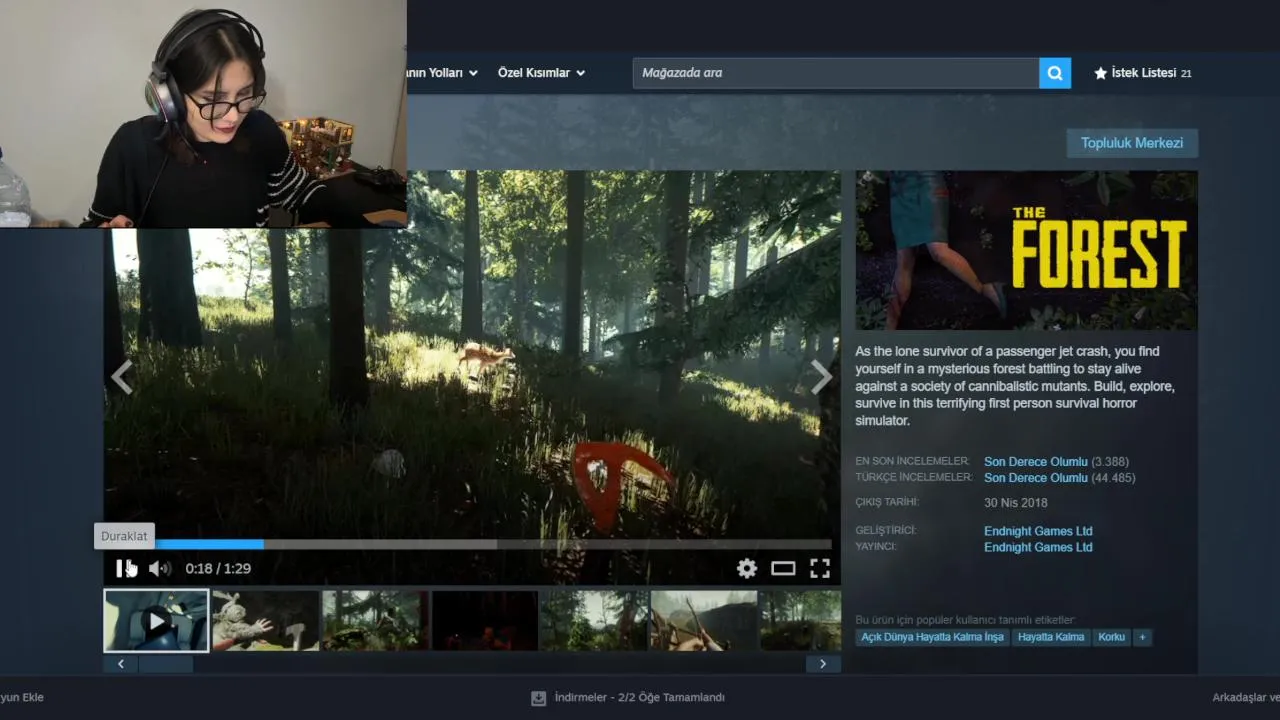
Task: Select the forest lake screenshot thumbnail
Action: pos(594,621)
